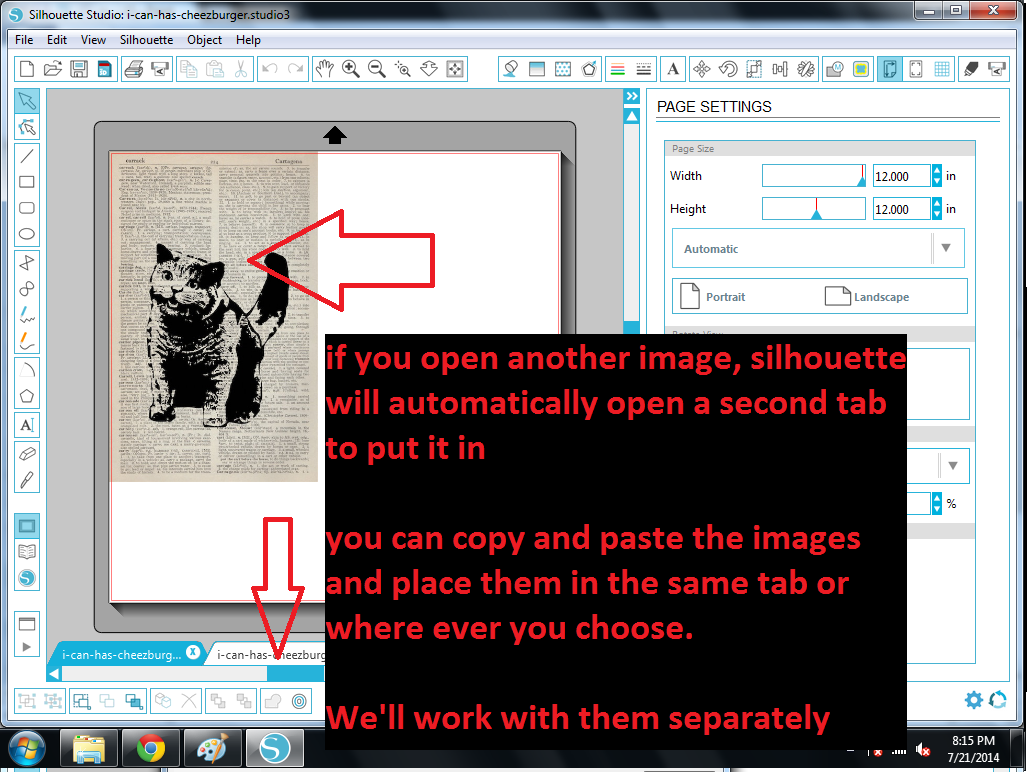Pick the Edit Points tool
1027x772 pixels.
coord(27,127)
